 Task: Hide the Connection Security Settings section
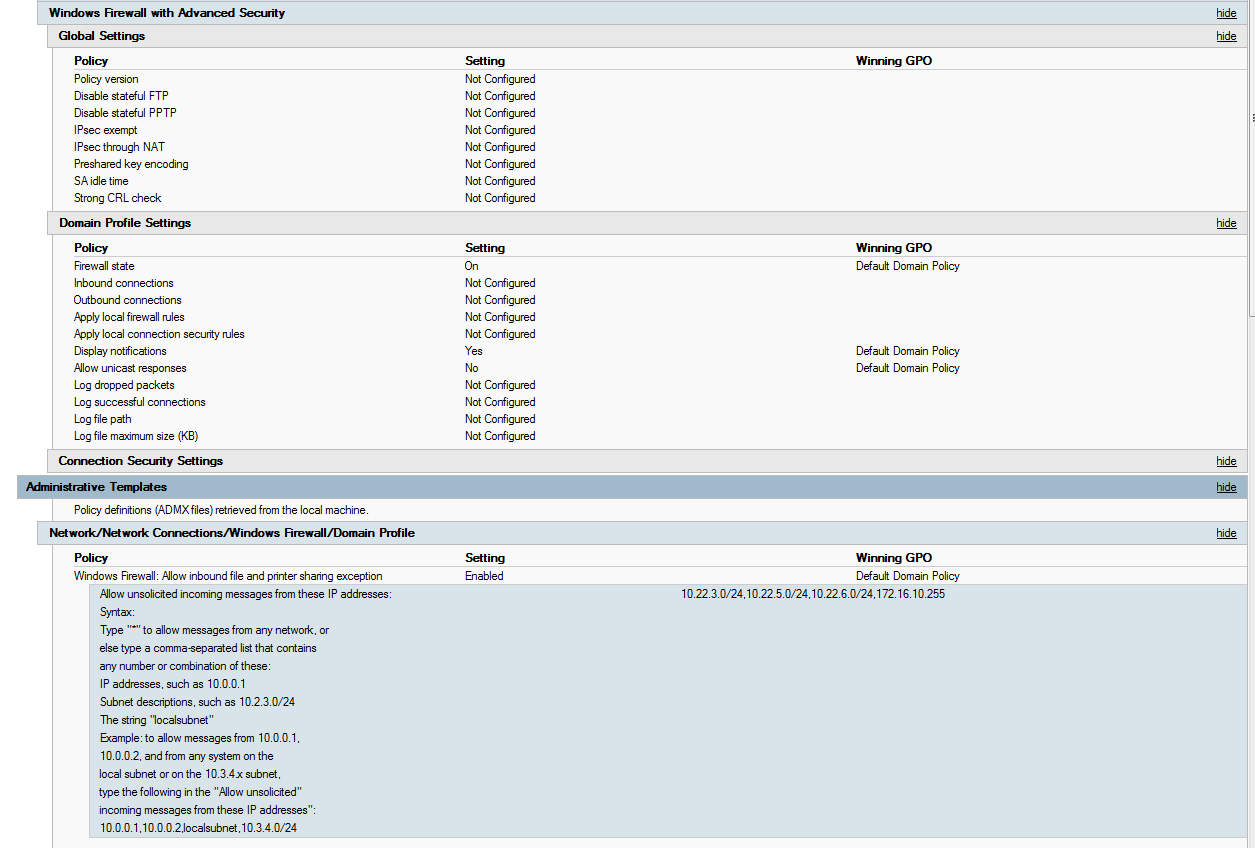coord(1226,460)
